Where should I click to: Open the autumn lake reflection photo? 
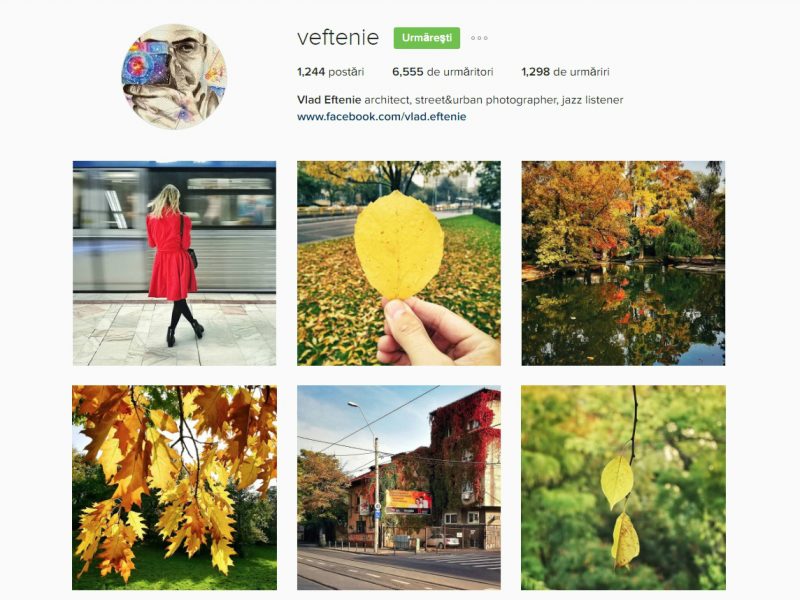[x=623, y=263]
